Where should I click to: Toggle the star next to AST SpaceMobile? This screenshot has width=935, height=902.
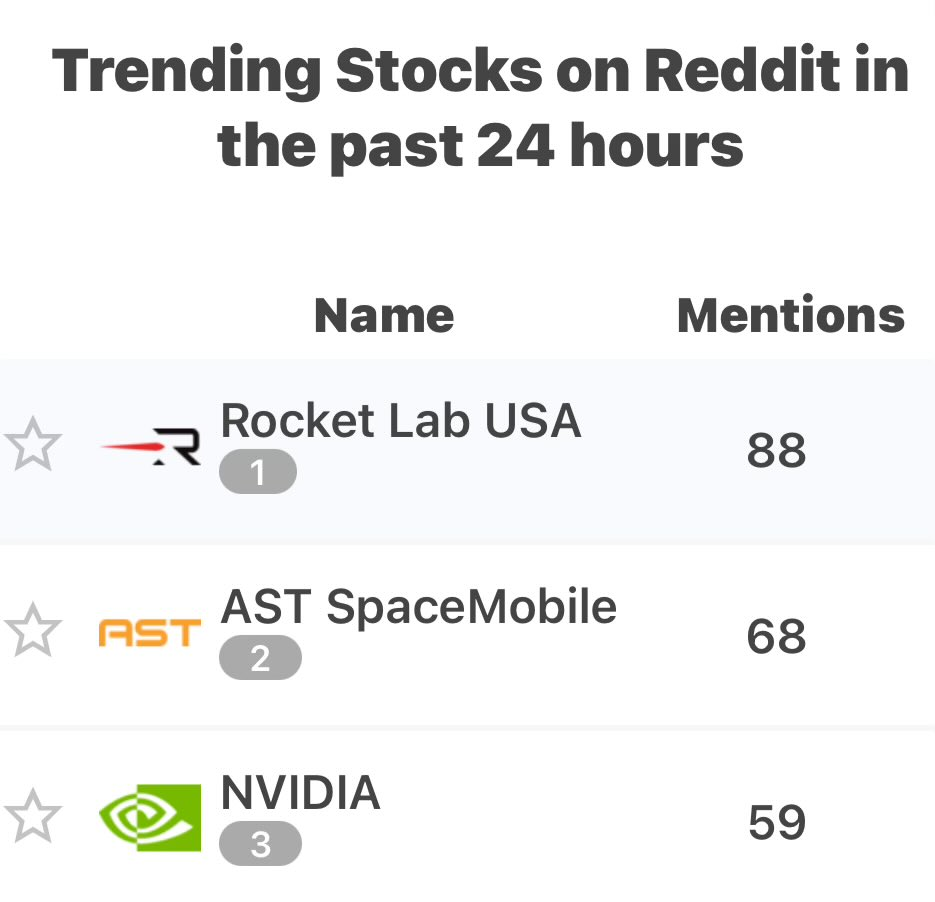(33, 630)
